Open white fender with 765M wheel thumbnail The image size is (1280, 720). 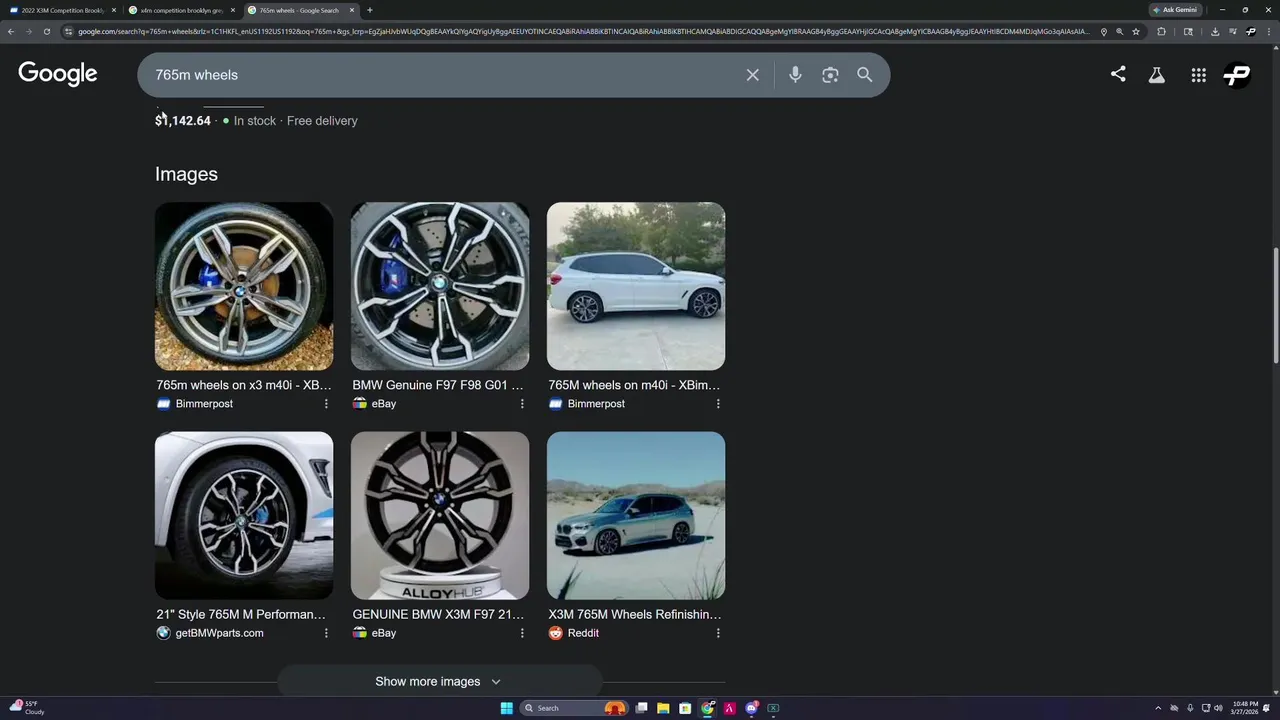tap(244, 515)
